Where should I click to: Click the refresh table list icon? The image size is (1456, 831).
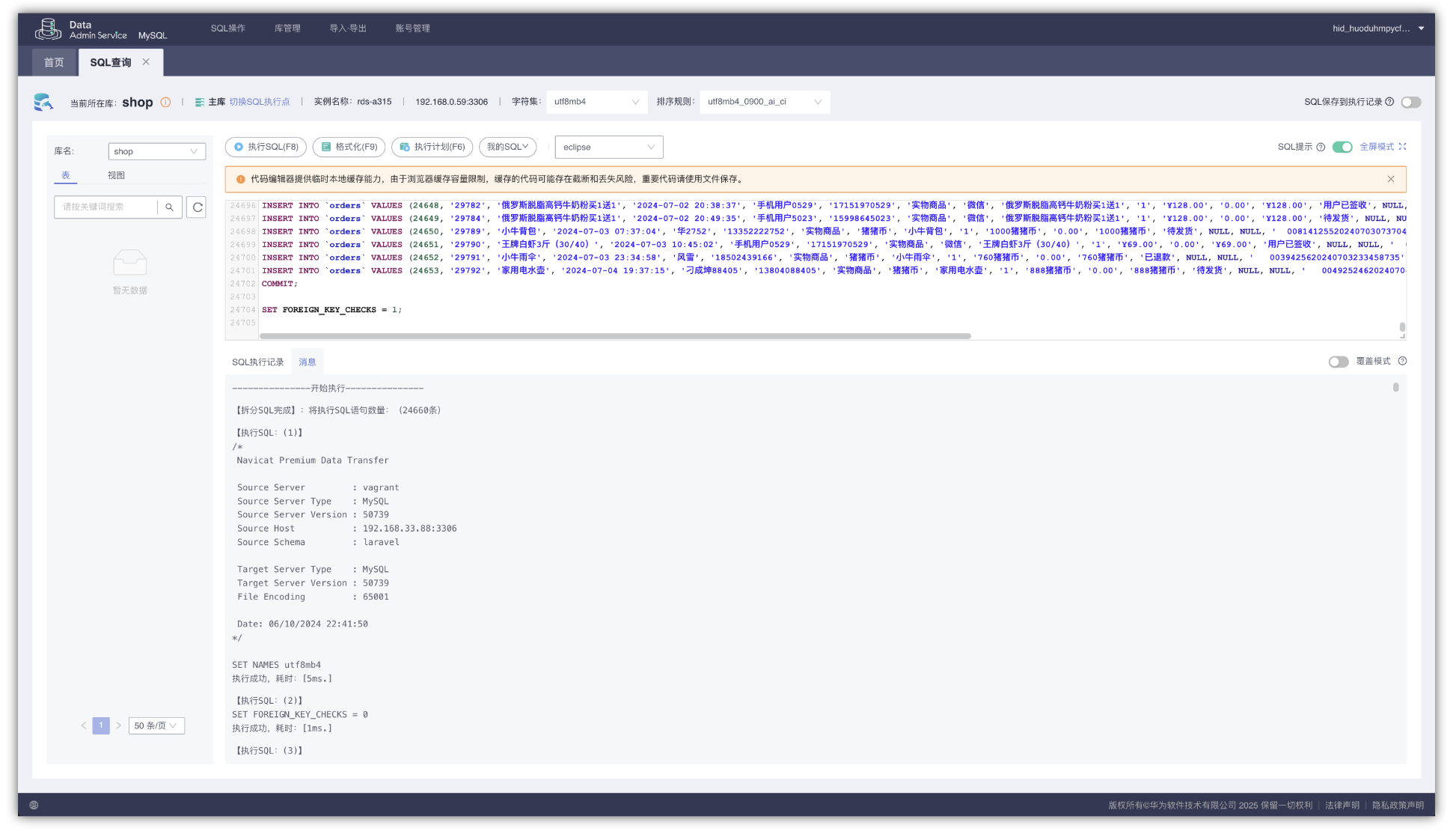[198, 207]
